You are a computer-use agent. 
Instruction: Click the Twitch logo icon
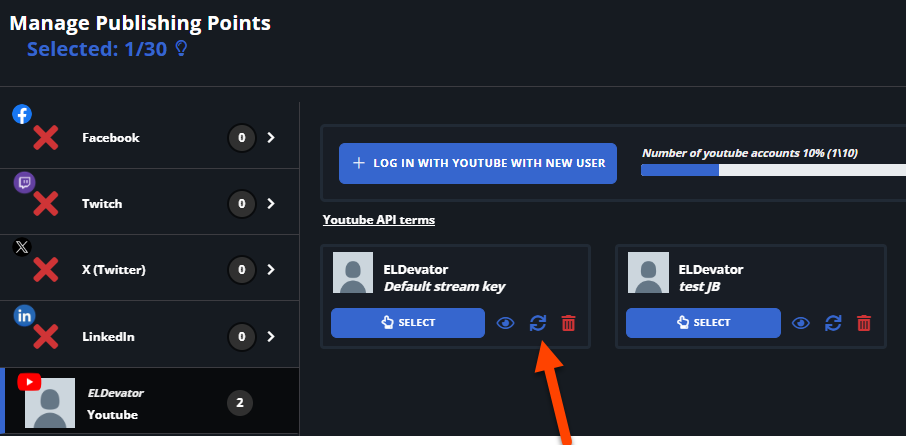[x=24, y=183]
